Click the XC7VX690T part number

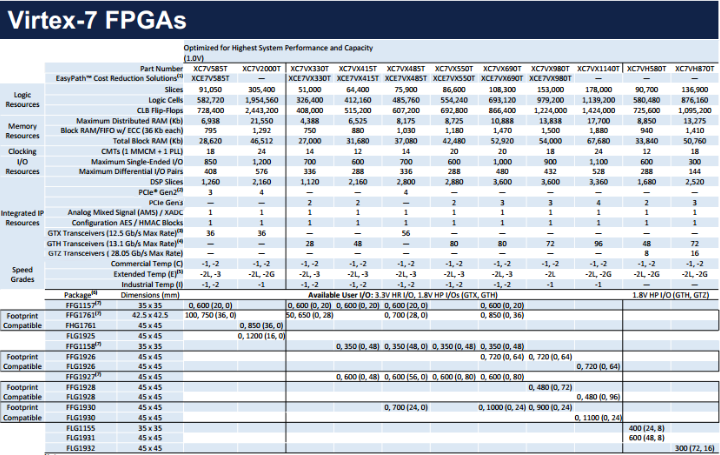click(502, 68)
